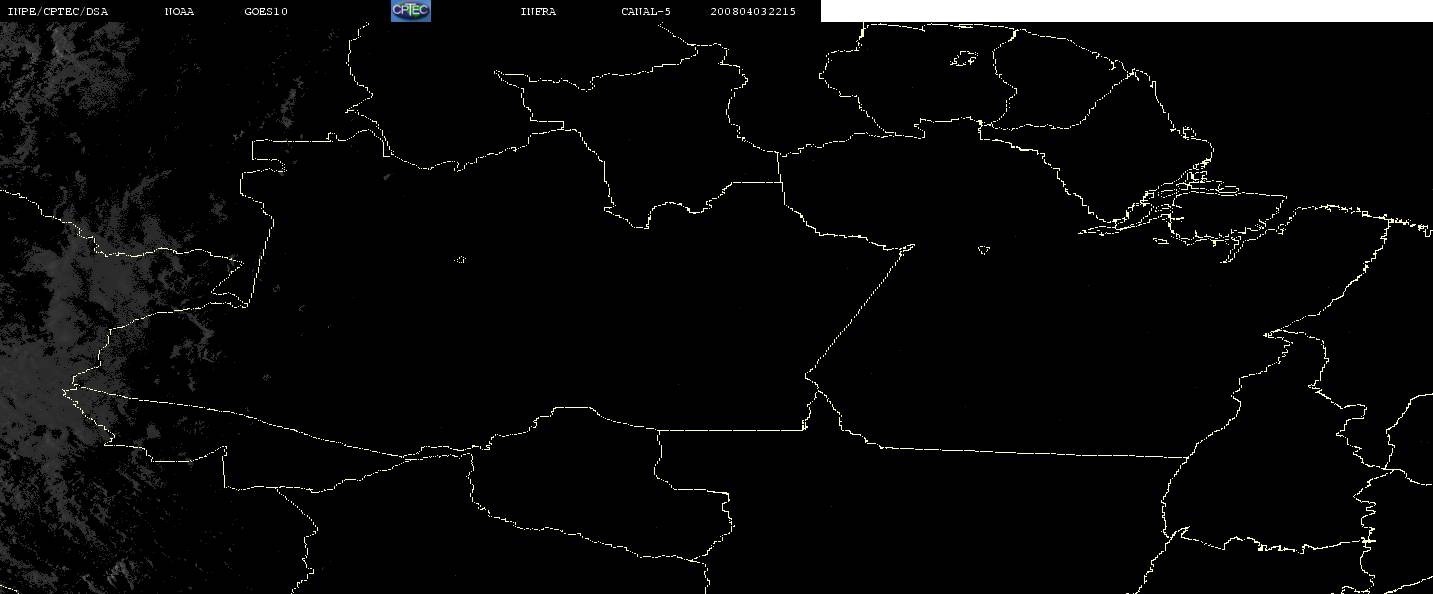Viewport: 1433px width, 594px height.
Task: Click the INFRA label in the header
Action: (x=538, y=12)
